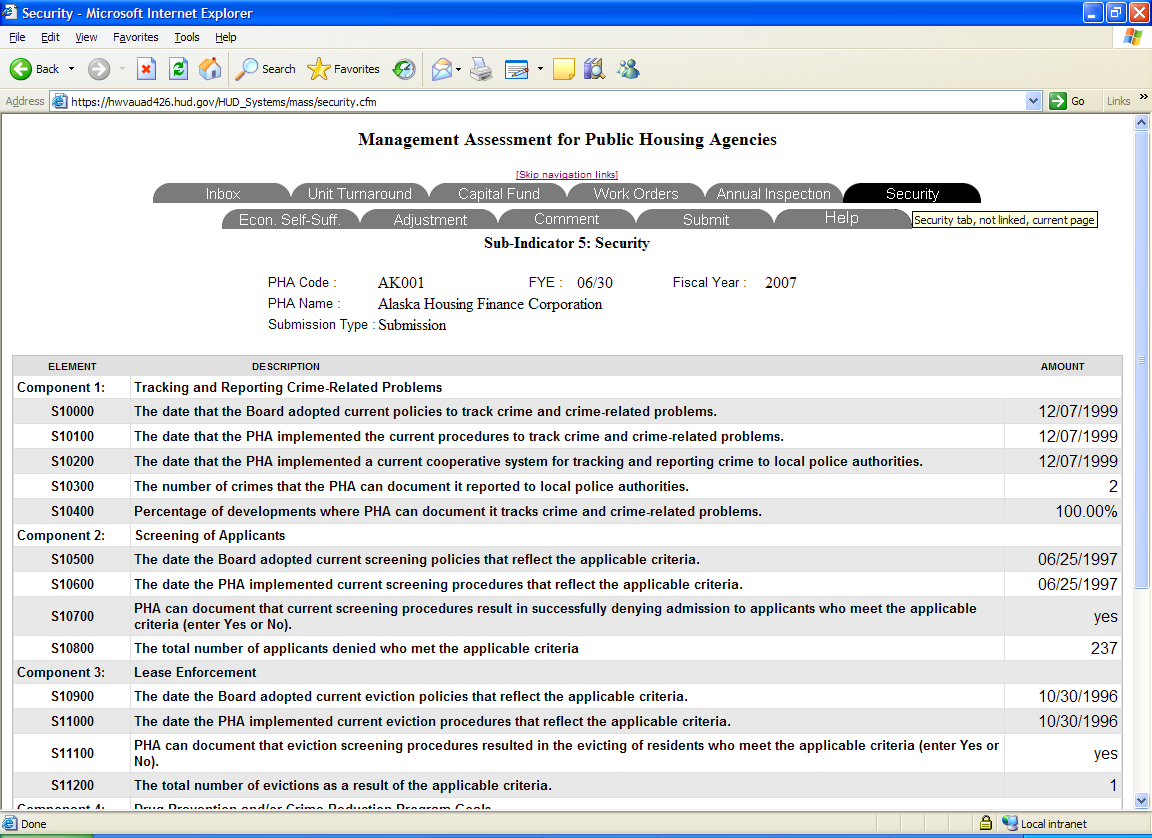
Task: Click the Print icon in the toolbar
Action: pyautogui.click(x=481, y=69)
